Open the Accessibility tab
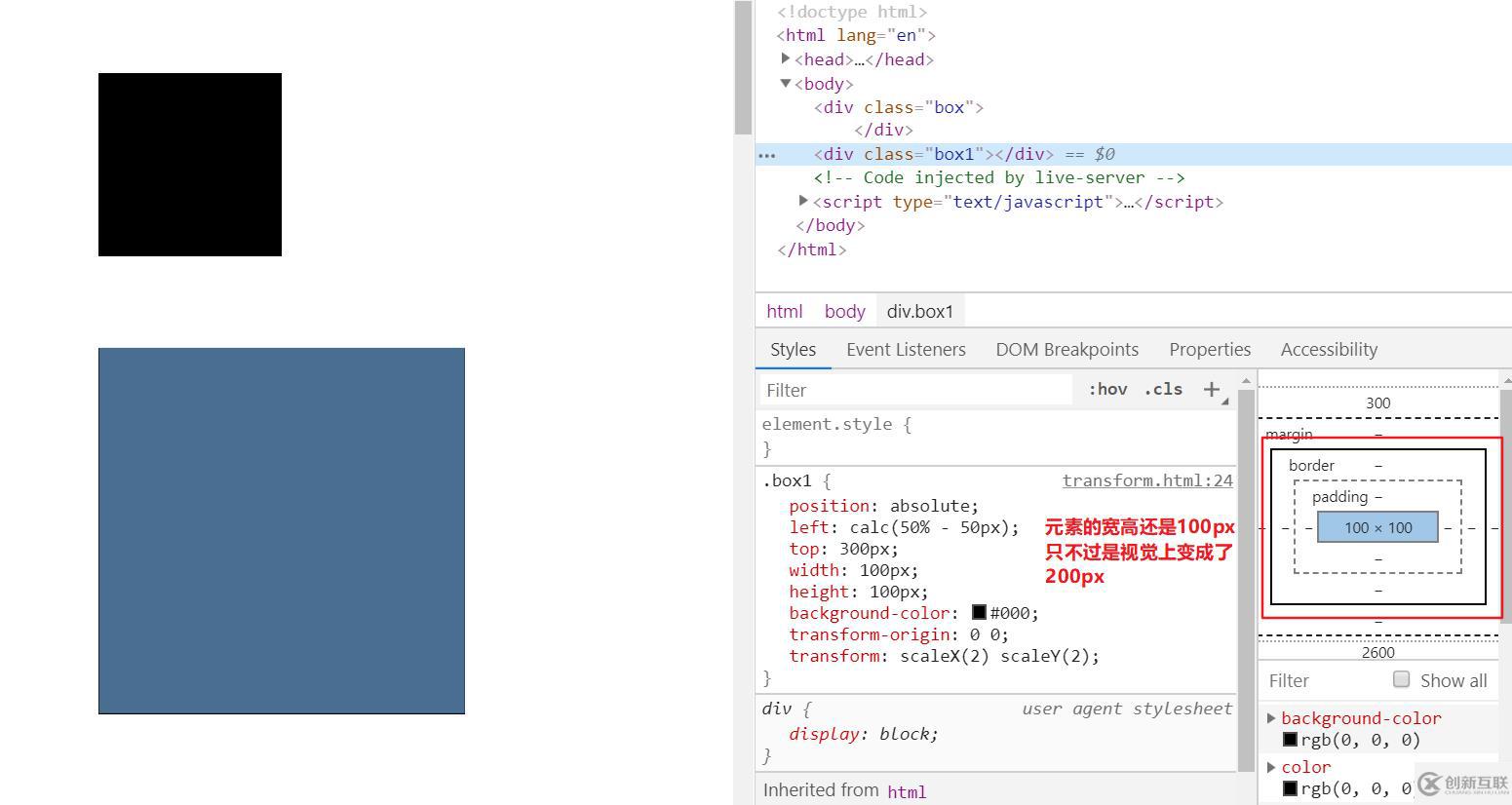 pyautogui.click(x=1329, y=349)
